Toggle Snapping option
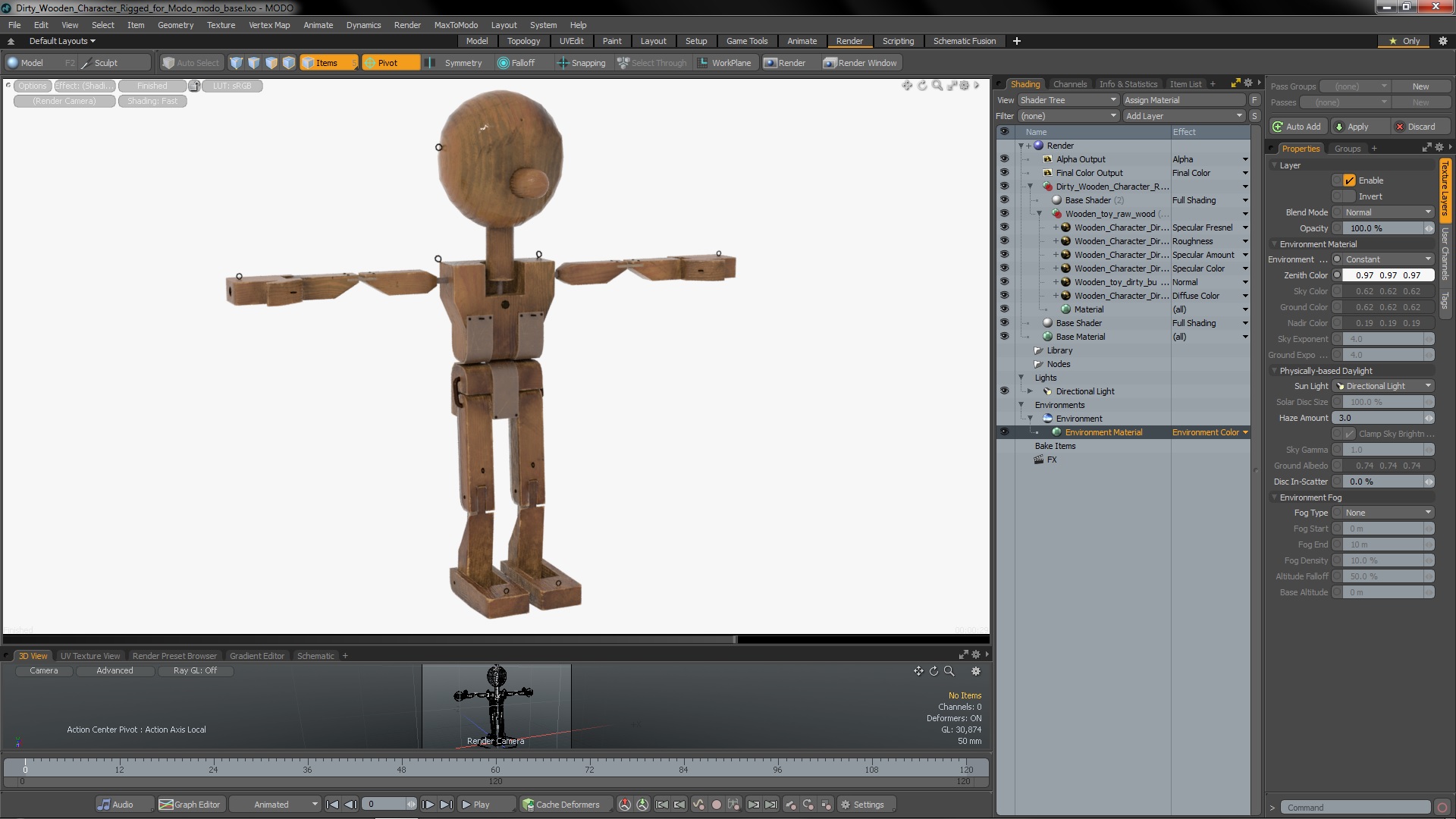1456x819 pixels. pyautogui.click(x=582, y=63)
